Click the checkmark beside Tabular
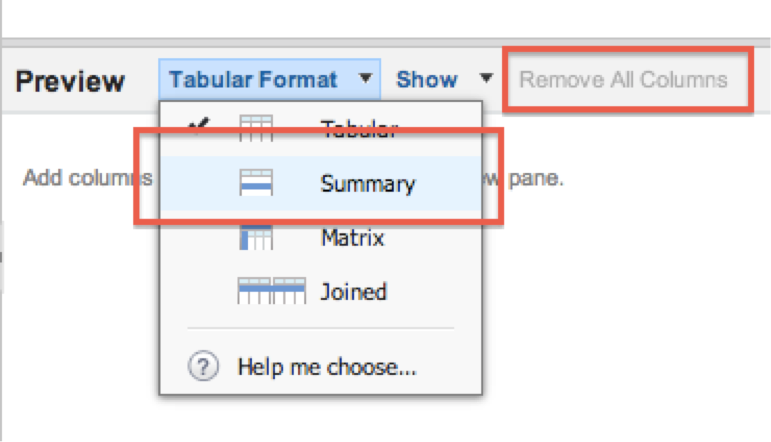Viewport: 771px width, 442px height. coord(198,127)
